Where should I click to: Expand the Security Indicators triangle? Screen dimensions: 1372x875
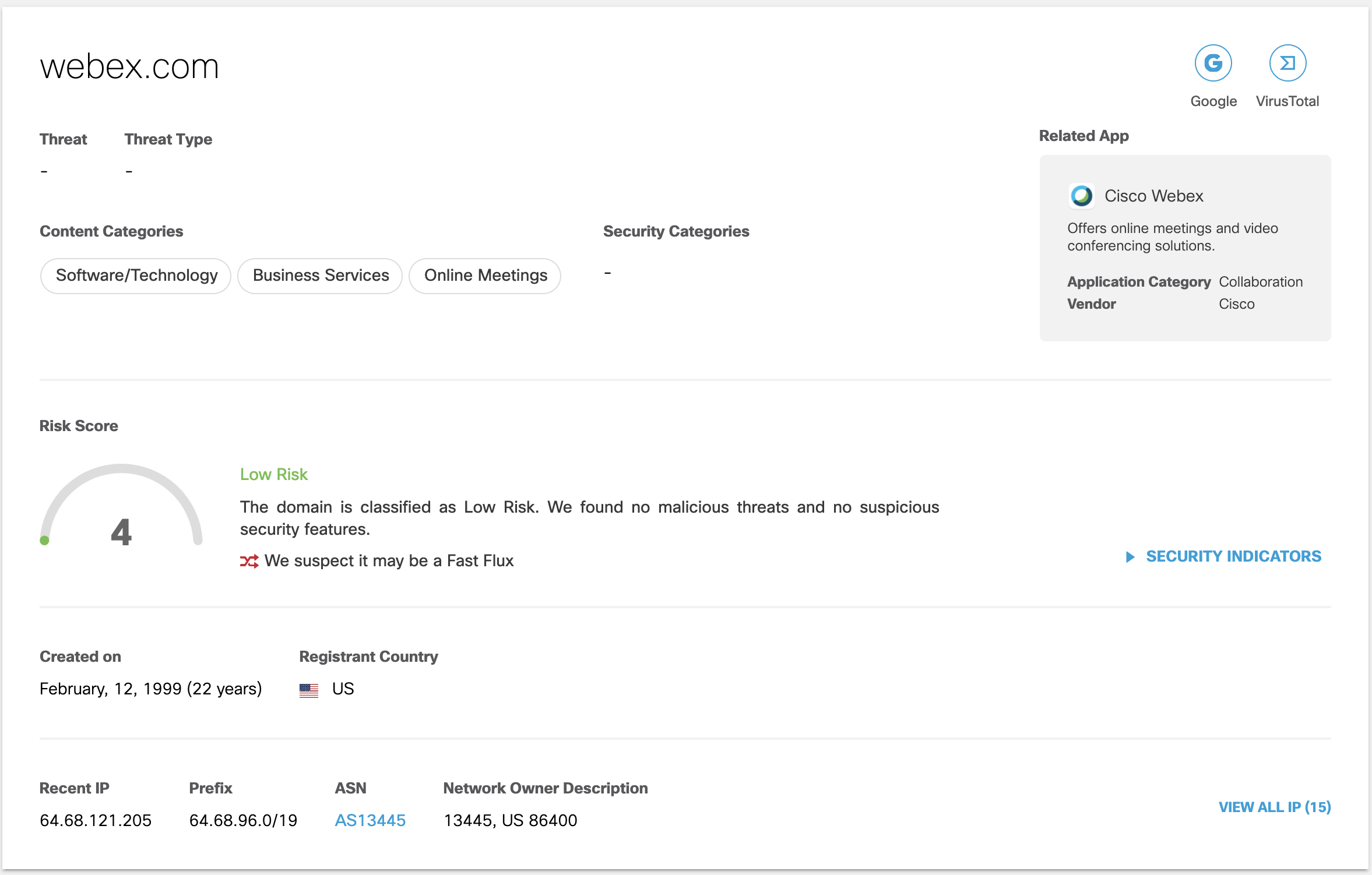tap(1130, 557)
